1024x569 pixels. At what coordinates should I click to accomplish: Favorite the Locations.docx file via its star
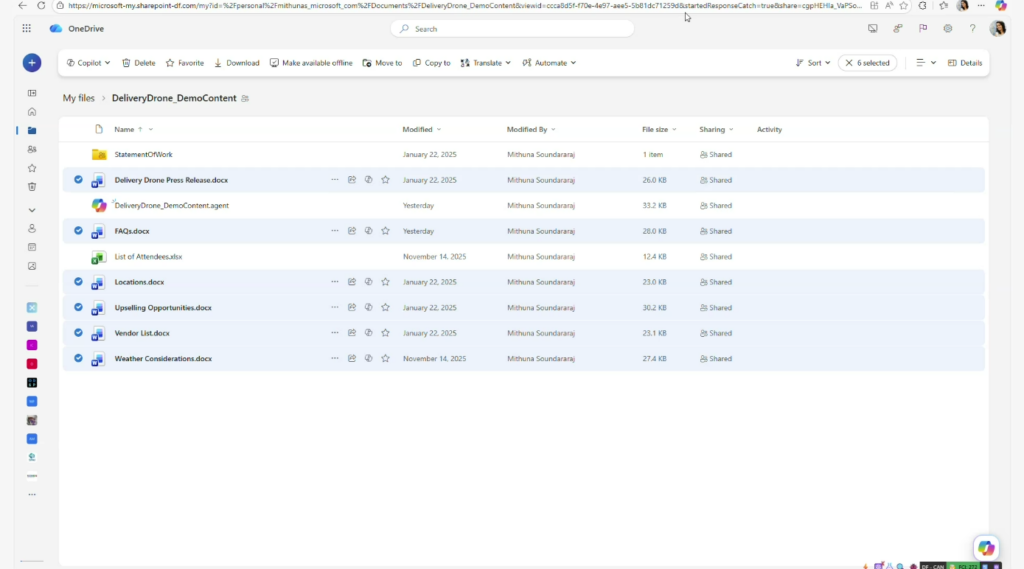[x=385, y=282]
